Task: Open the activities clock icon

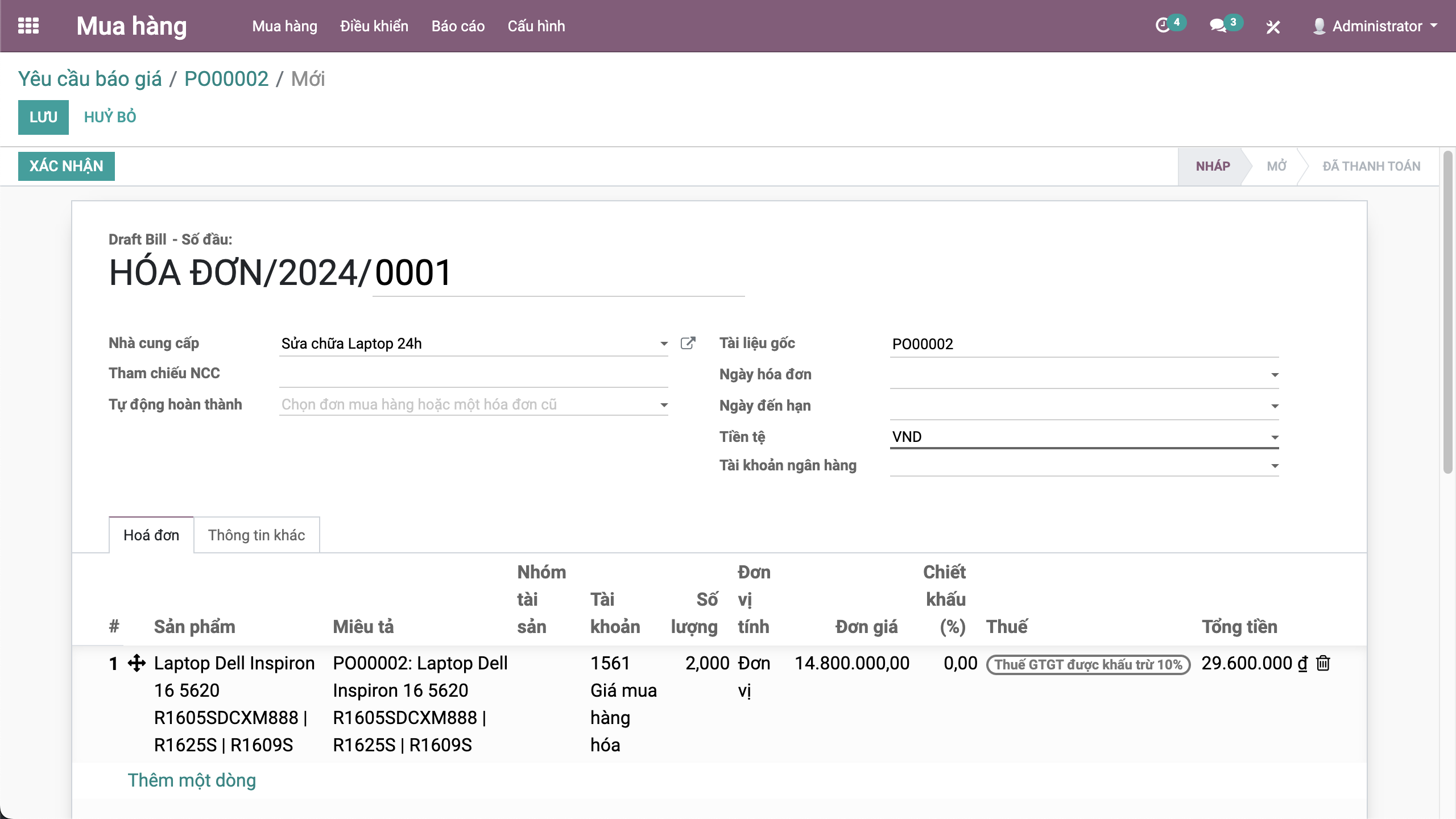Action: click(1163, 26)
